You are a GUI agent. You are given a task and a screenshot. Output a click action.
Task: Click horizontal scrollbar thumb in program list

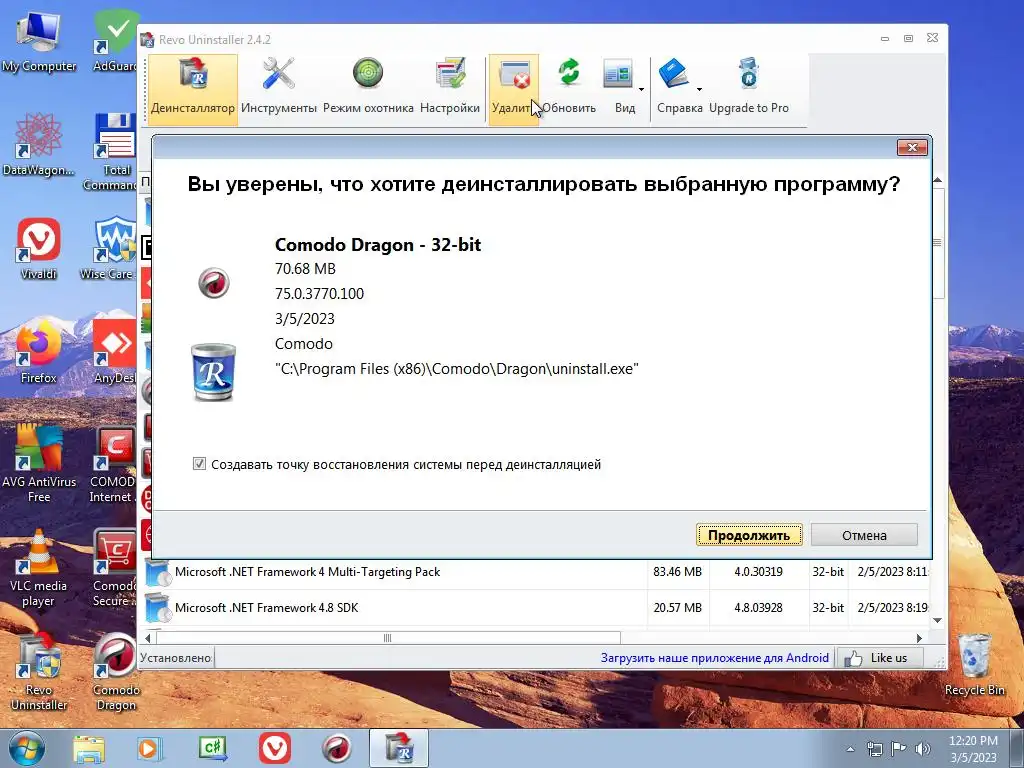tap(388, 638)
